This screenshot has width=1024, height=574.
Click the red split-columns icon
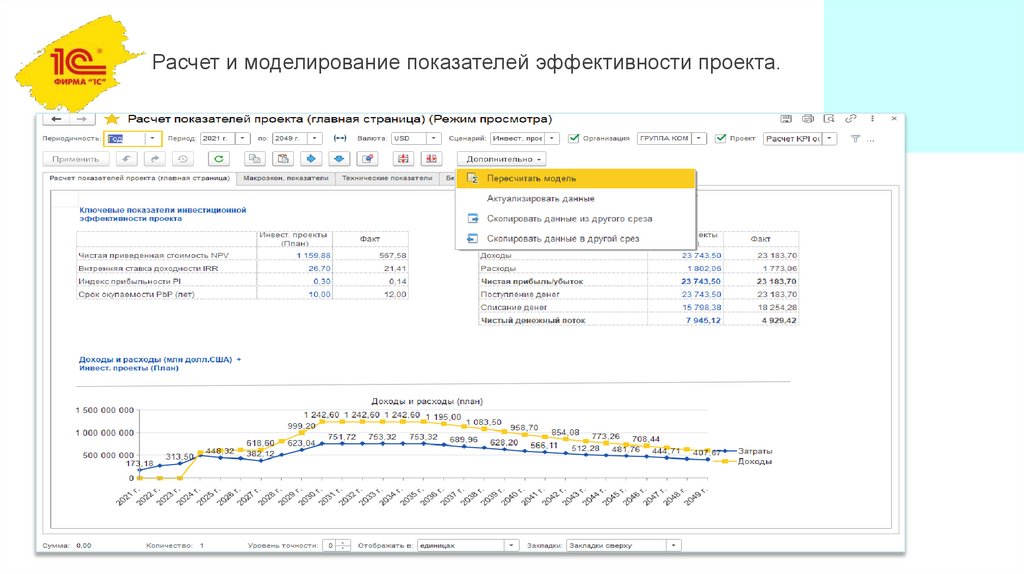coord(432,159)
